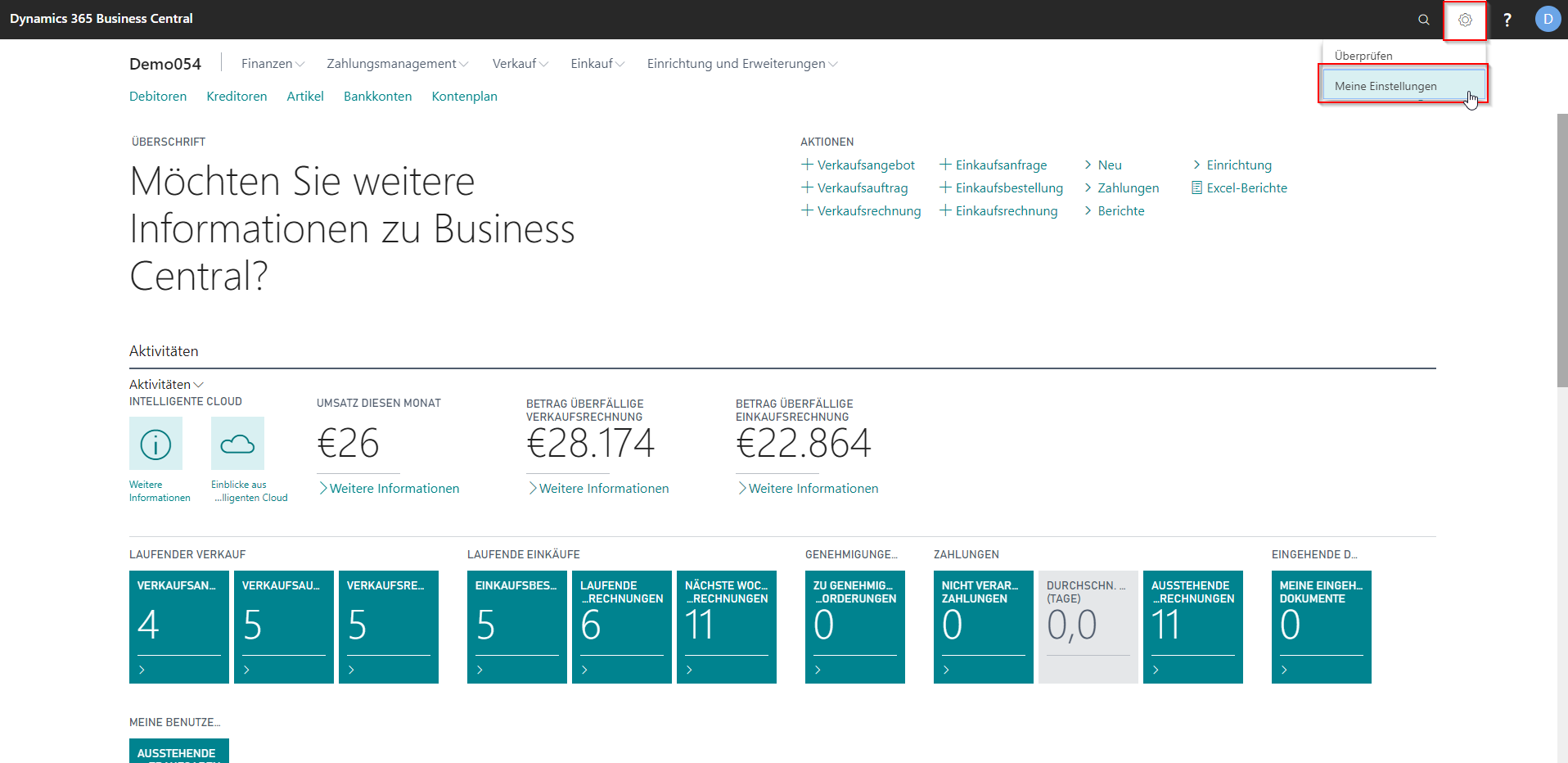Open the Bankkonten link
This screenshot has width=1568, height=763.
tap(377, 96)
